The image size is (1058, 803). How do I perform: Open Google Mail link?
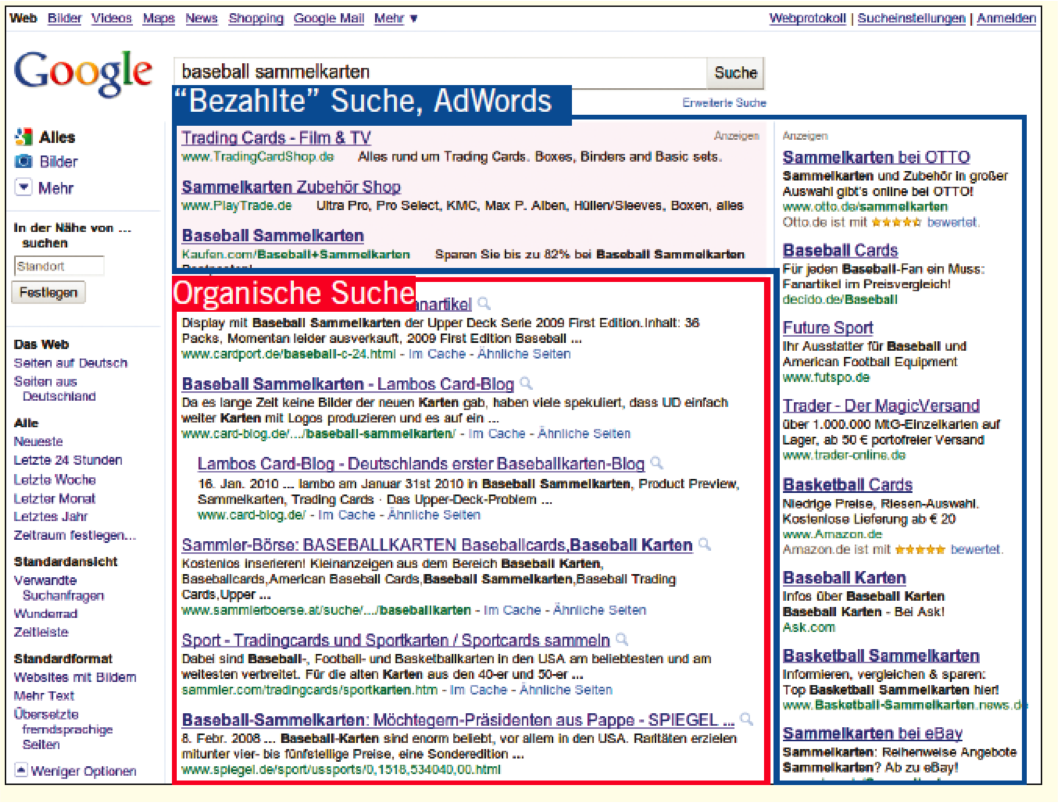(329, 18)
